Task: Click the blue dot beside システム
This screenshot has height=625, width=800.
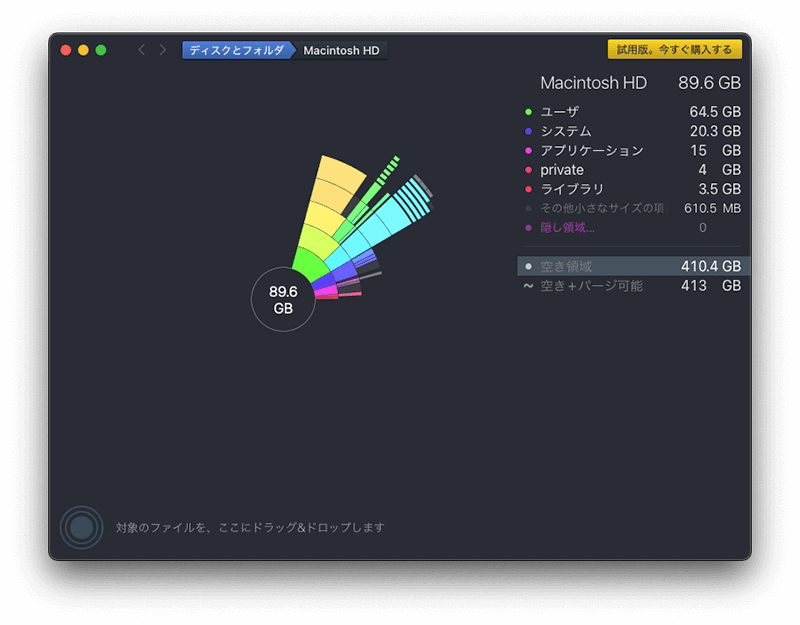Action: pyautogui.click(x=529, y=131)
